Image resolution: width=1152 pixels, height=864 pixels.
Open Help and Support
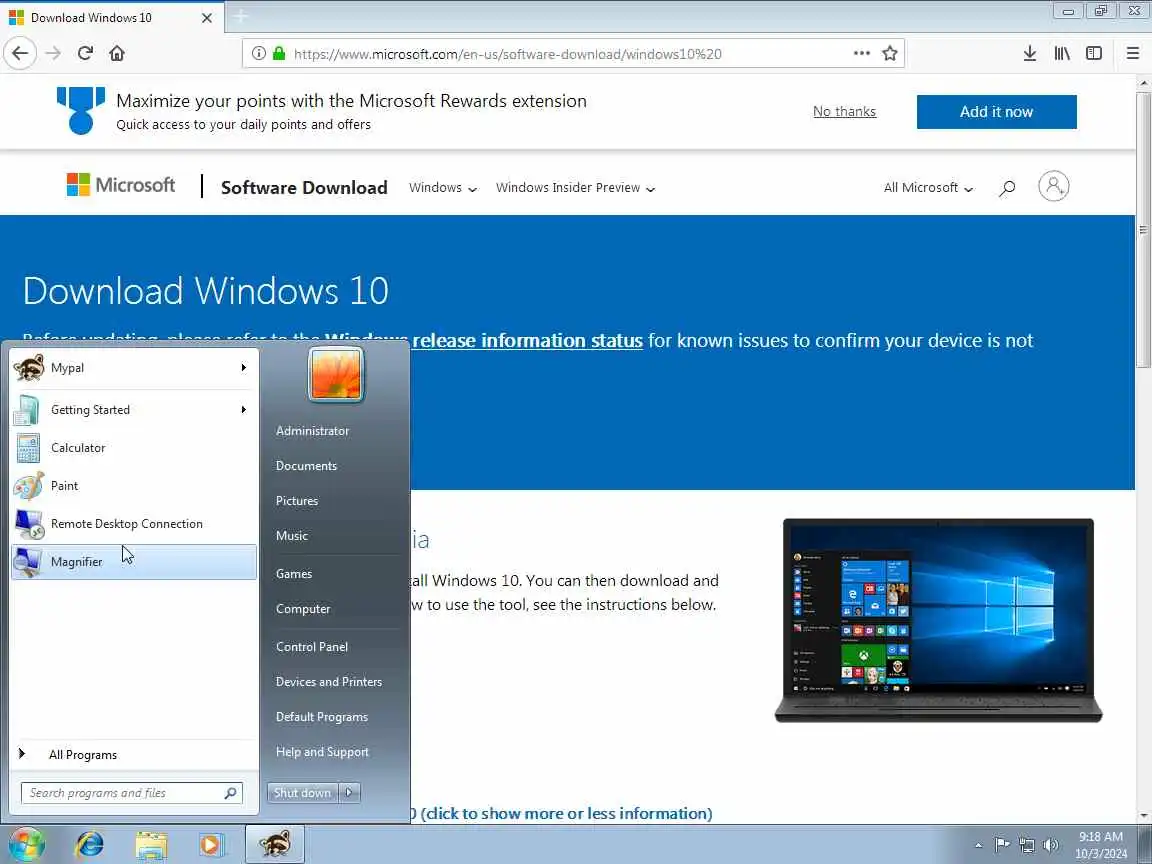click(322, 752)
